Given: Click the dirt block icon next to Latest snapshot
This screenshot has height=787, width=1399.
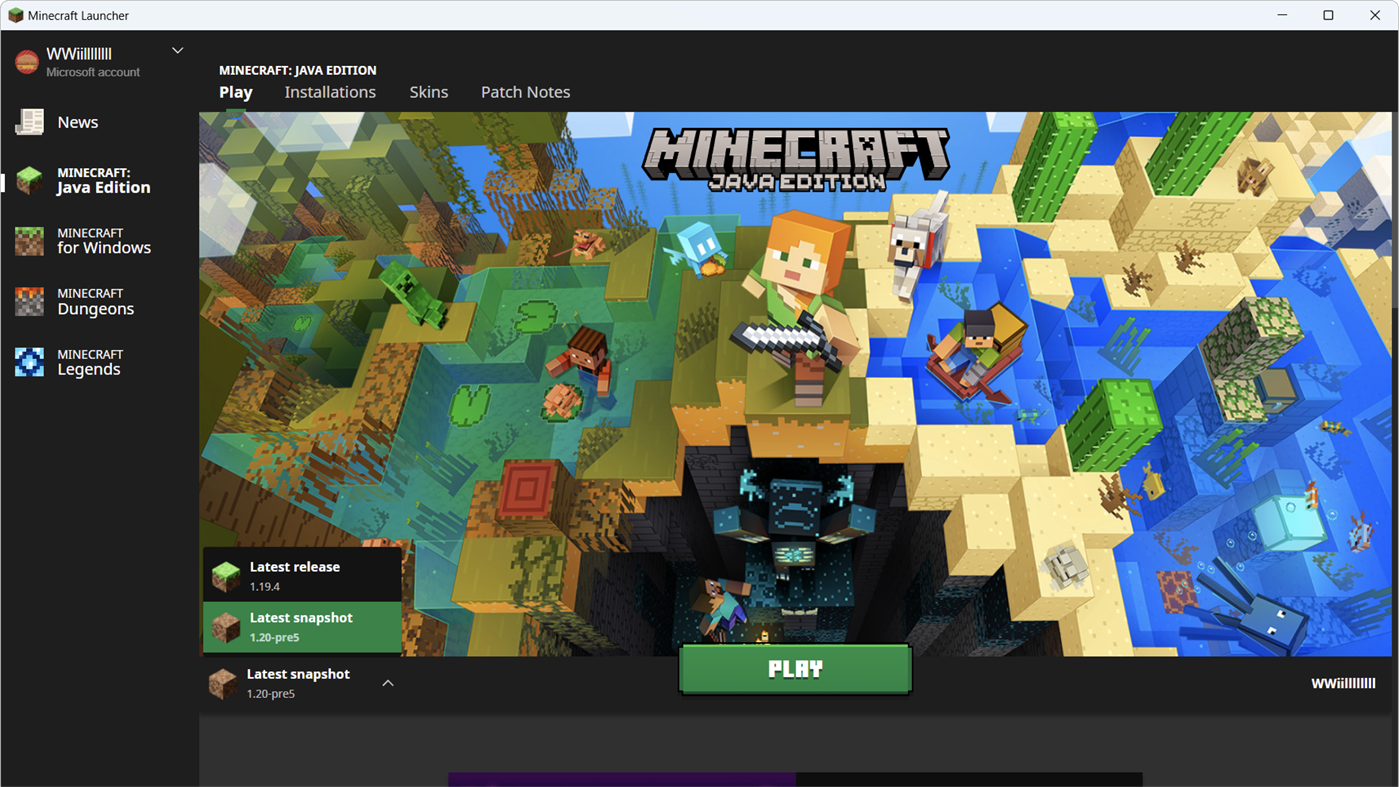Looking at the screenshot, I should [x=222, y=683].
